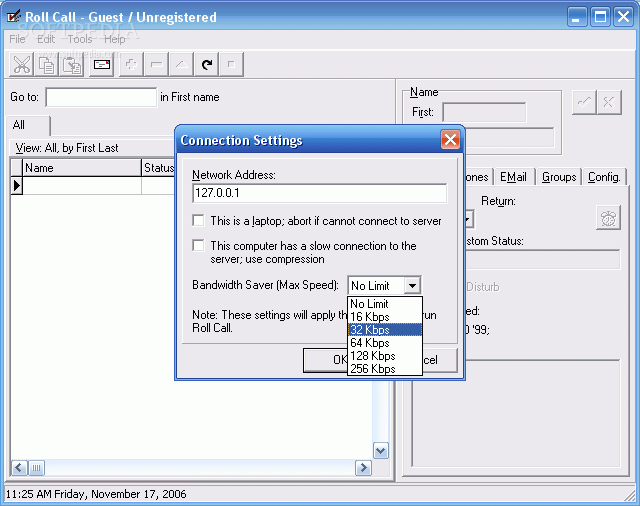Click the send message envelope toolbar icon

tap(102, 64)
